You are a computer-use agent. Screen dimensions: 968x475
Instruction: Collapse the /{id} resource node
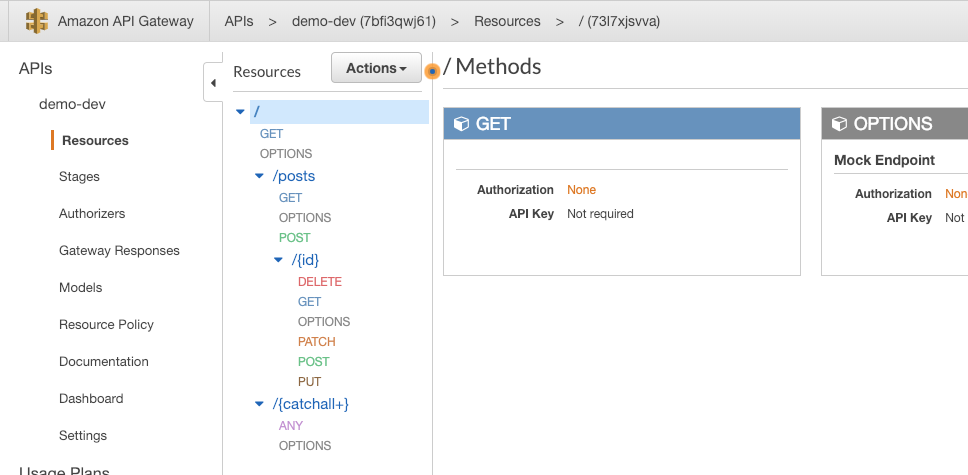(278, 260)
